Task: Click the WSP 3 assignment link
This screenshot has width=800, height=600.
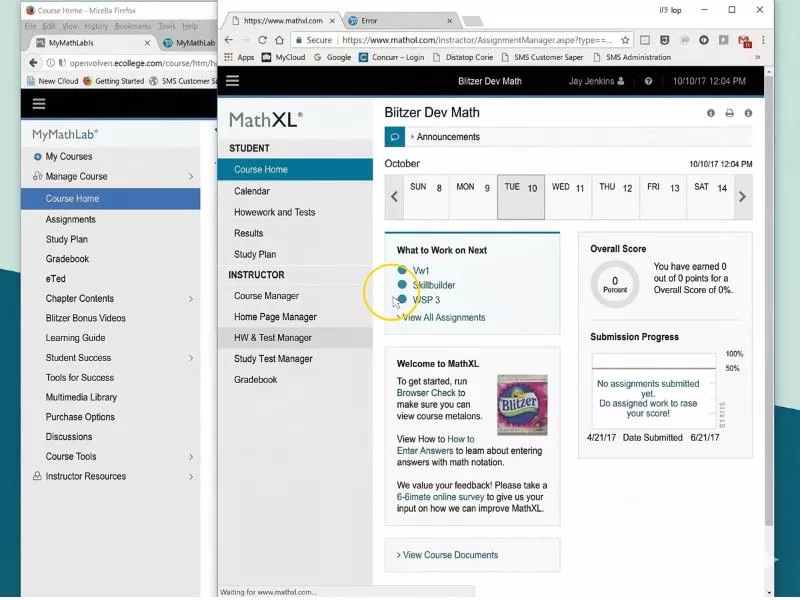Action: [426, 300]
